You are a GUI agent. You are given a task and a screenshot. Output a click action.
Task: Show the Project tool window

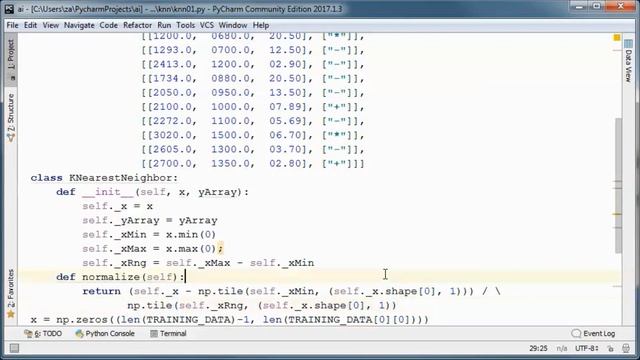pyautogui.click(x=11, y=59)
